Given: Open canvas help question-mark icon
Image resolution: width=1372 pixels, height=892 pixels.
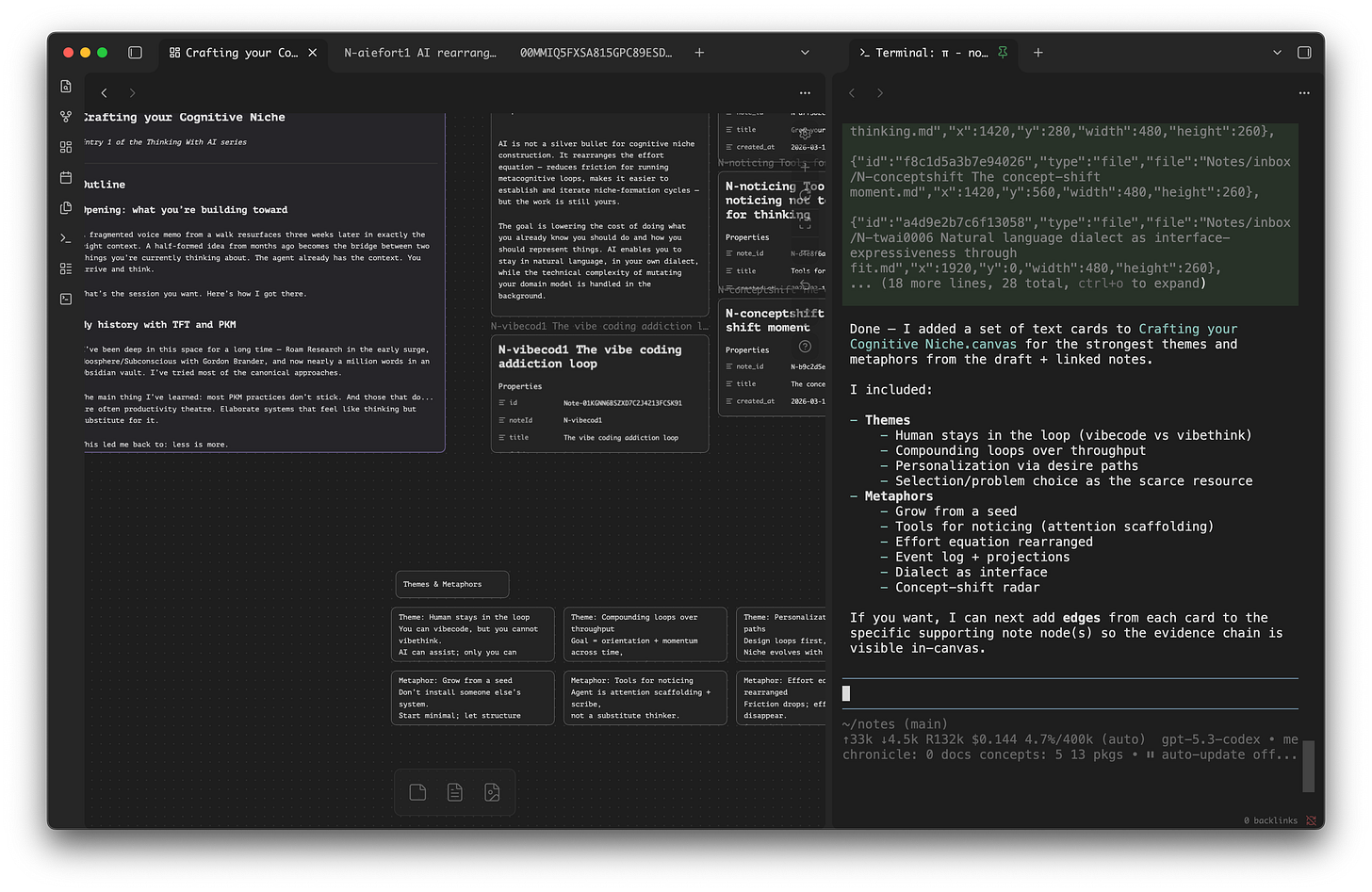Looking at the screenshot, I should click(805, 346).
